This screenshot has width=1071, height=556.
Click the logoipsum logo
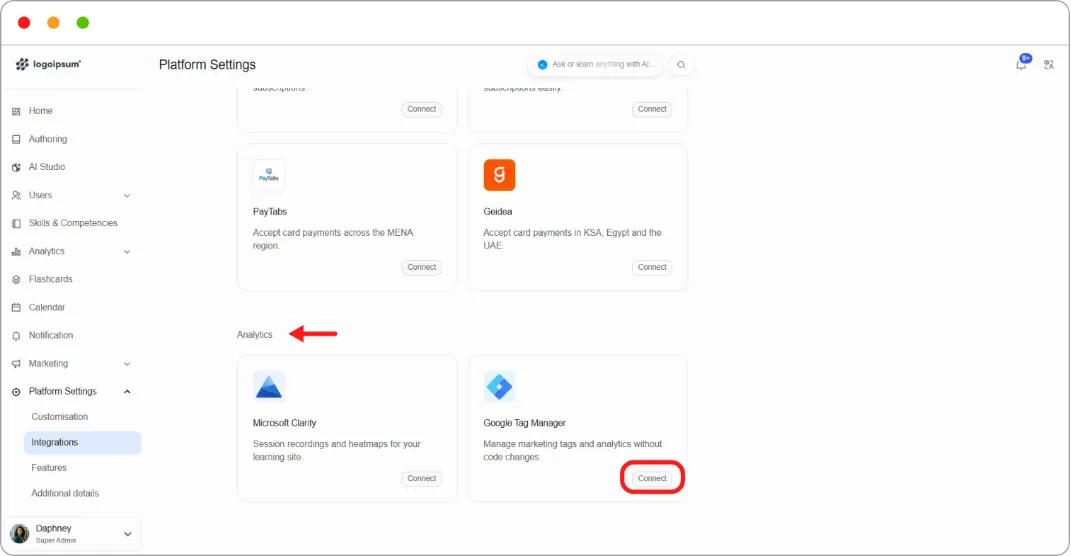coord(48,64)
